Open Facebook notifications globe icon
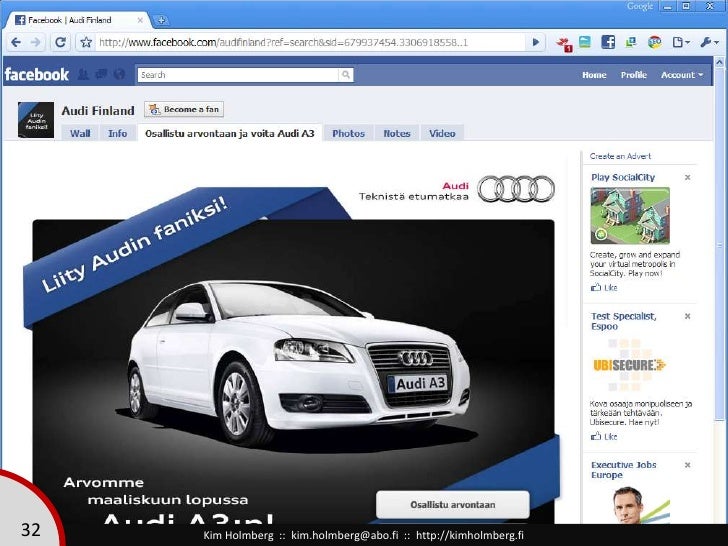Viewport: 728px width, 546px height. point(119,75)
